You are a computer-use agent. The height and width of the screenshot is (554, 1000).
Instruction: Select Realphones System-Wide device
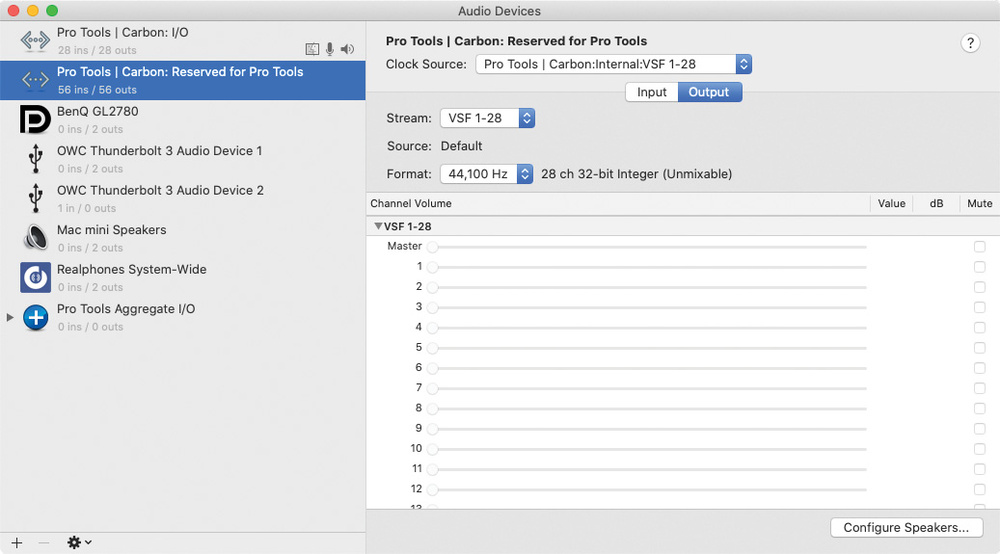(x=182, y=278)
